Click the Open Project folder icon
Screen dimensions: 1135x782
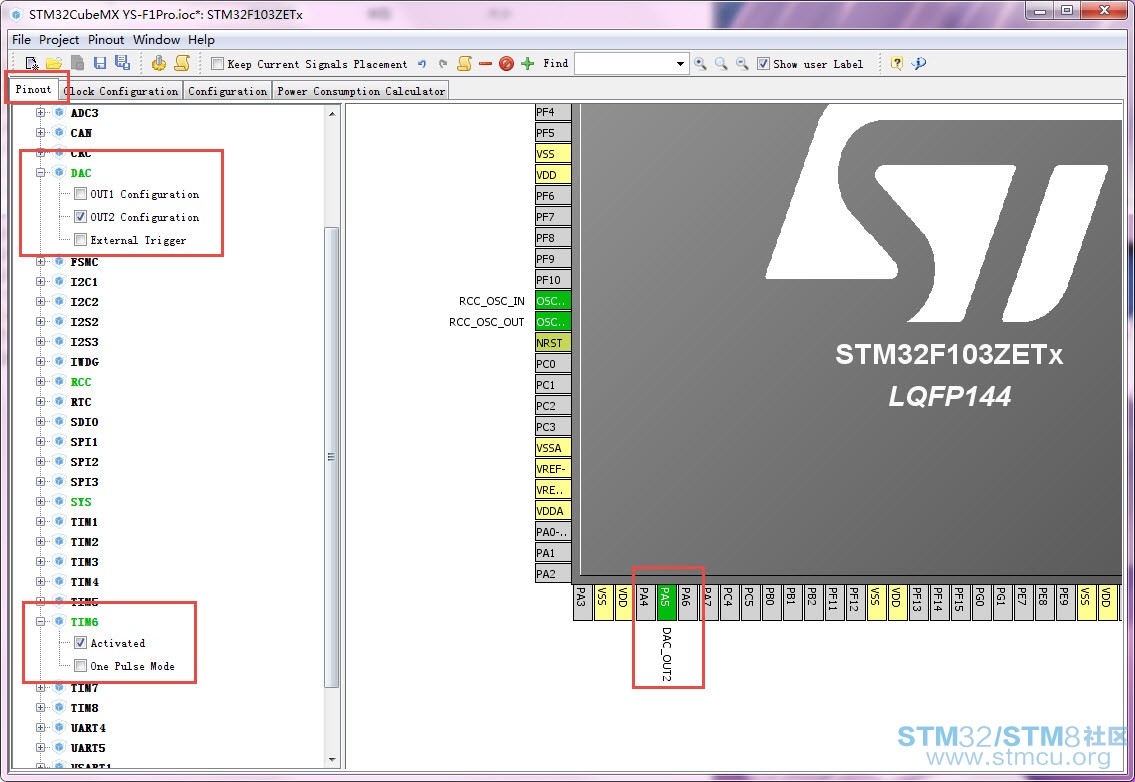pos(54,64)
